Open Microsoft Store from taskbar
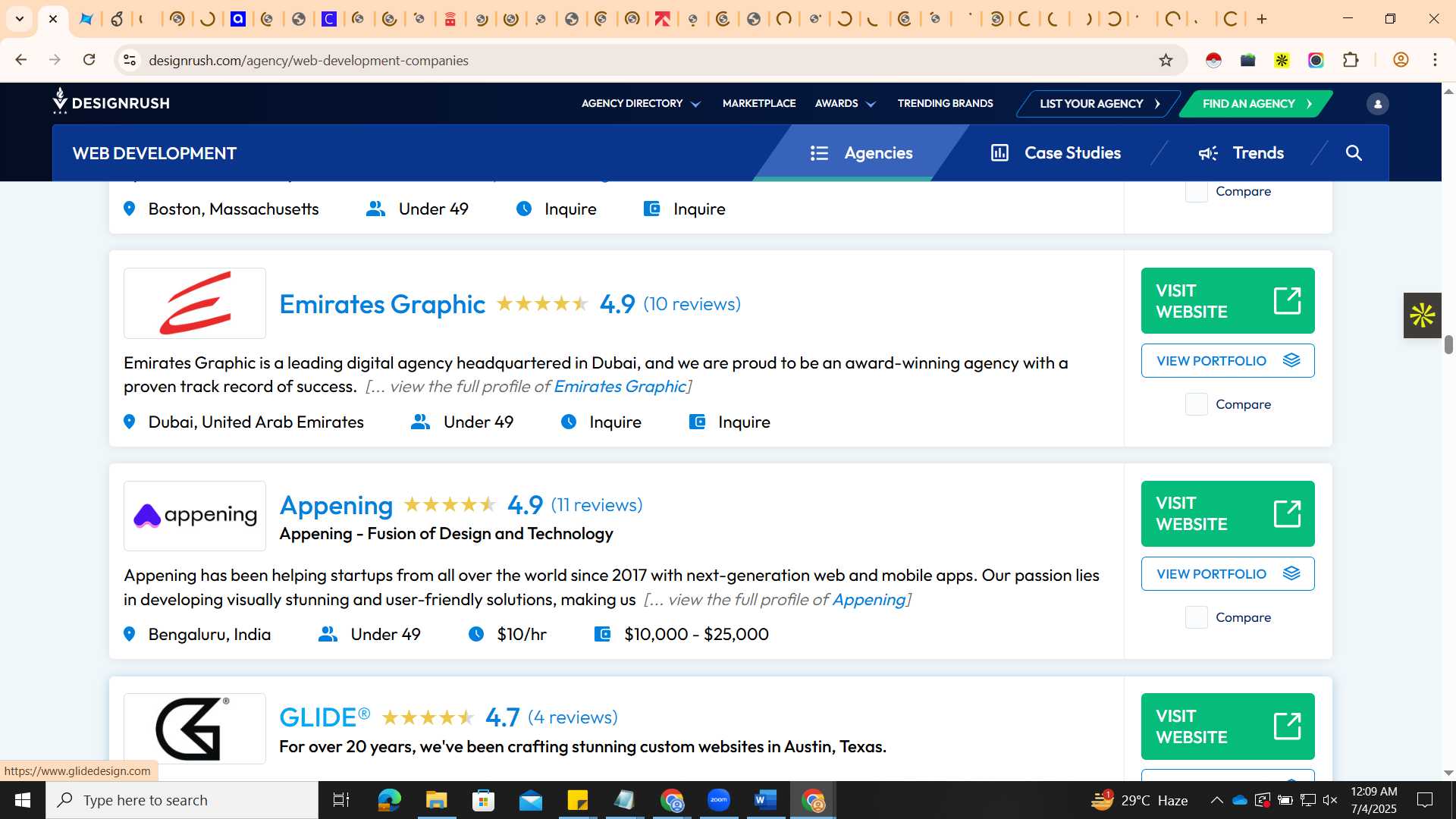This screenshot has width=1456, height=819. click(x=483, y=800)
